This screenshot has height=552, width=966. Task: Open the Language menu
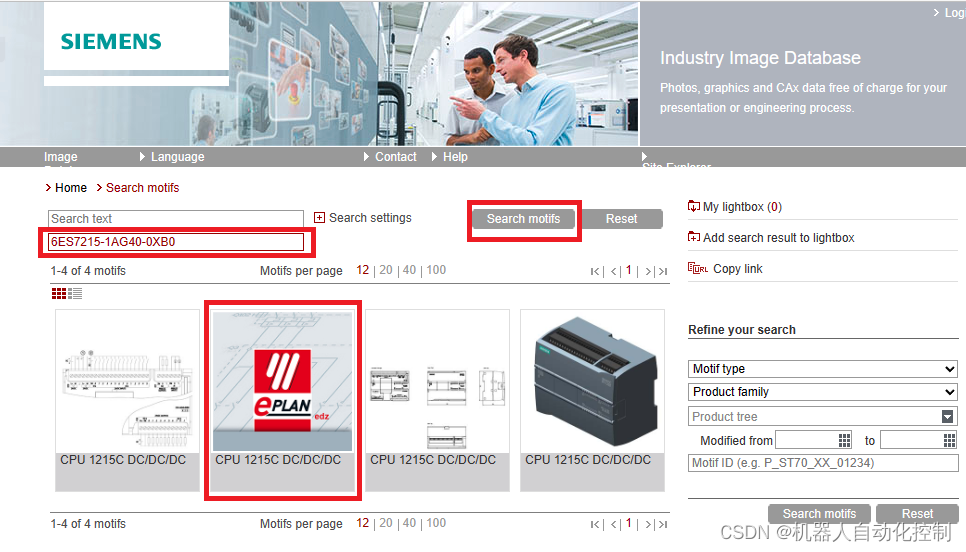(177, 157)
